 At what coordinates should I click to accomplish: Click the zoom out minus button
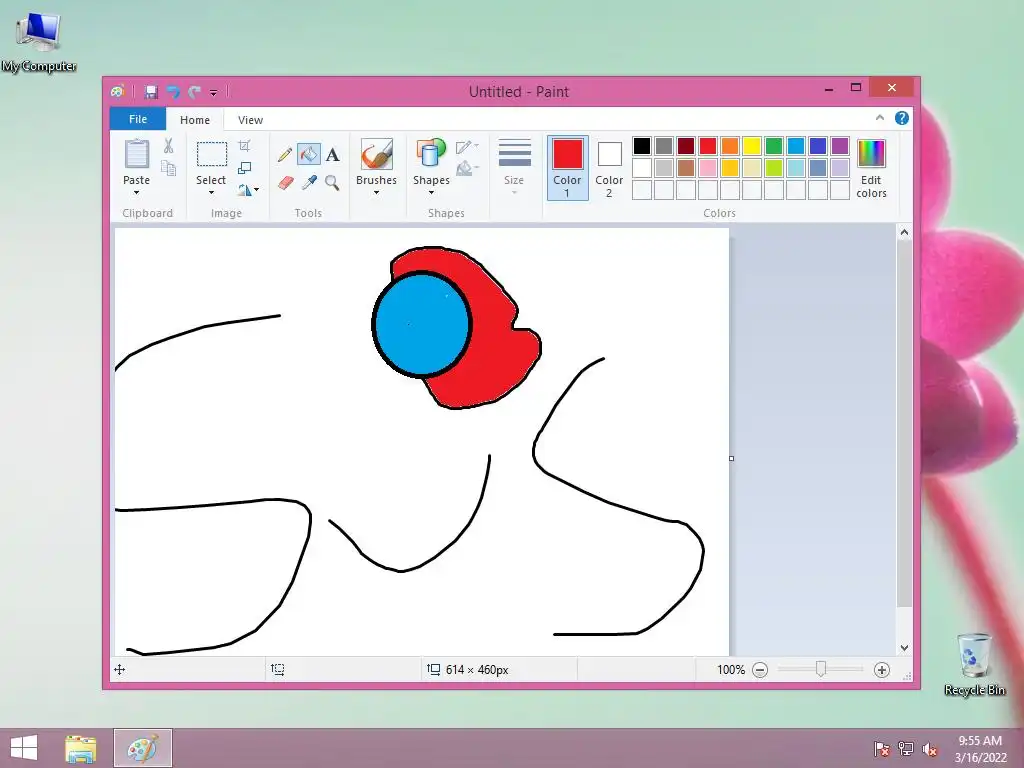(x=760, y=669)
